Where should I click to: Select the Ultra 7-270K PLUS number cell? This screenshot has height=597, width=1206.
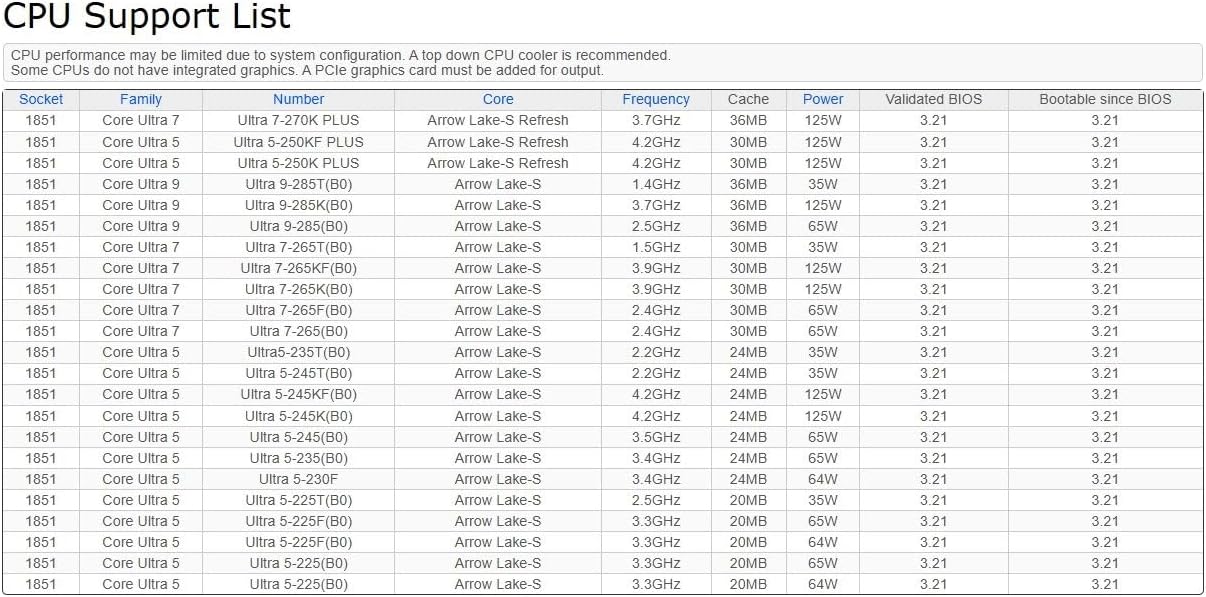[299, 120]
